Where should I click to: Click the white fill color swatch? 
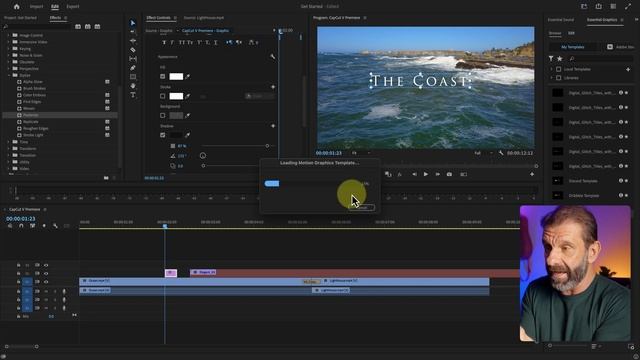point(176,76)
